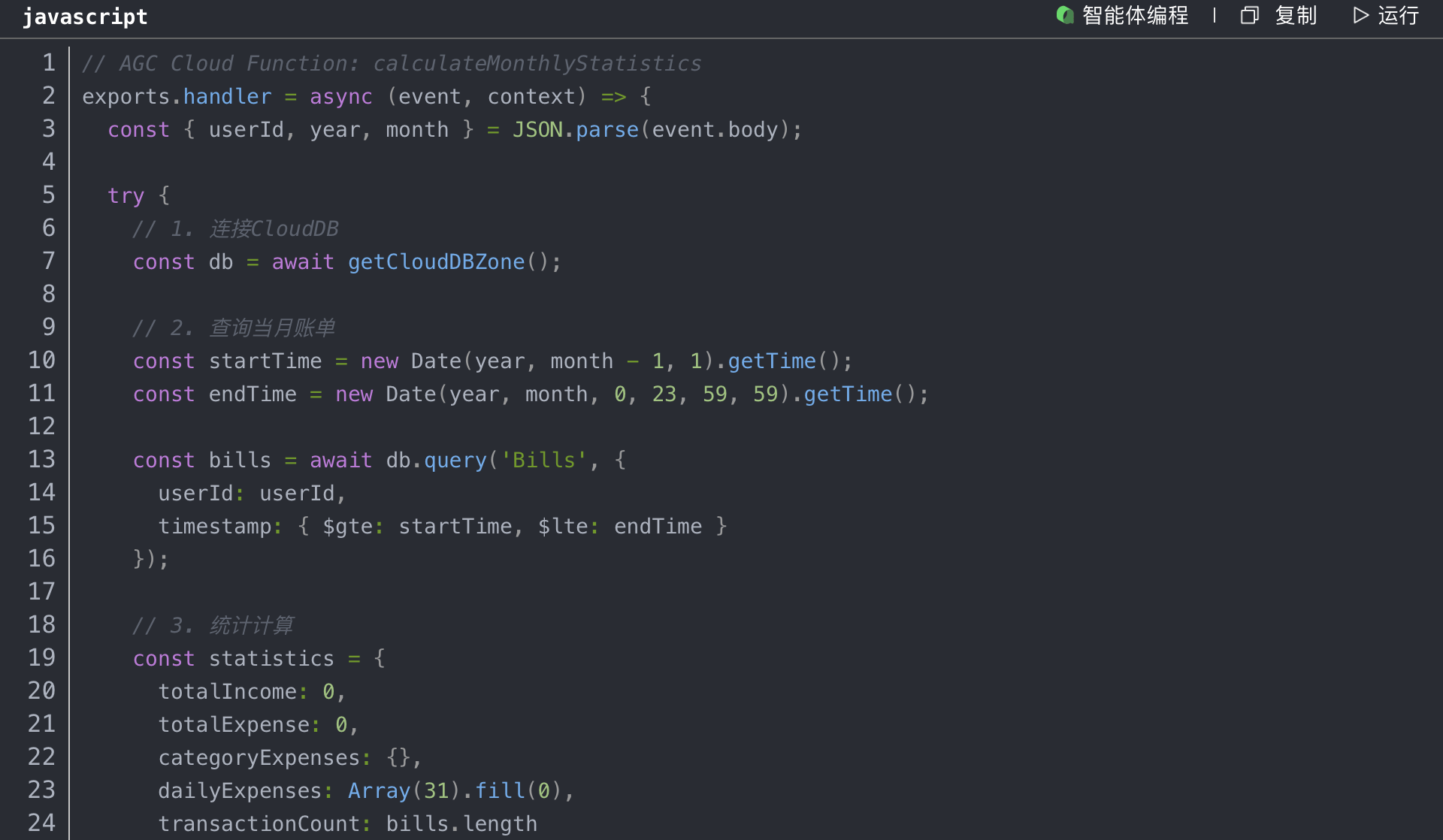Click the green 智能体编程 agent icon

(1064, 15)
